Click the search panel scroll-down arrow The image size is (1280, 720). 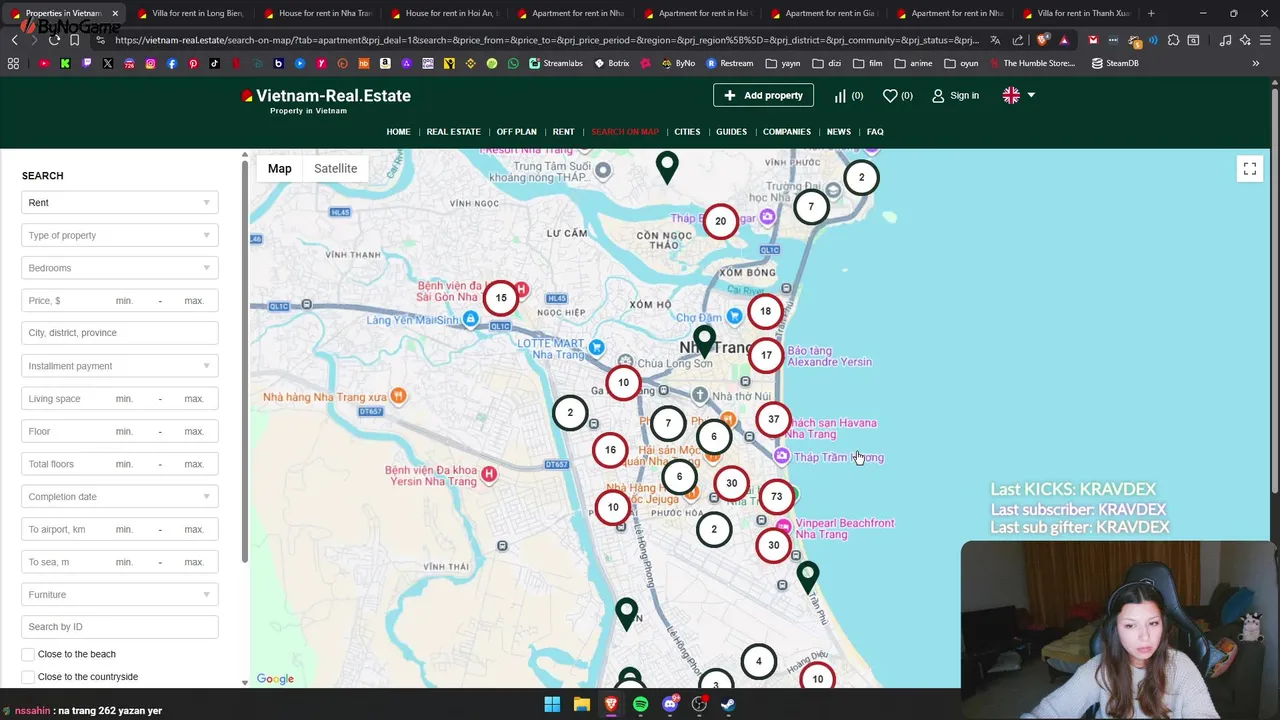[245, 683]
